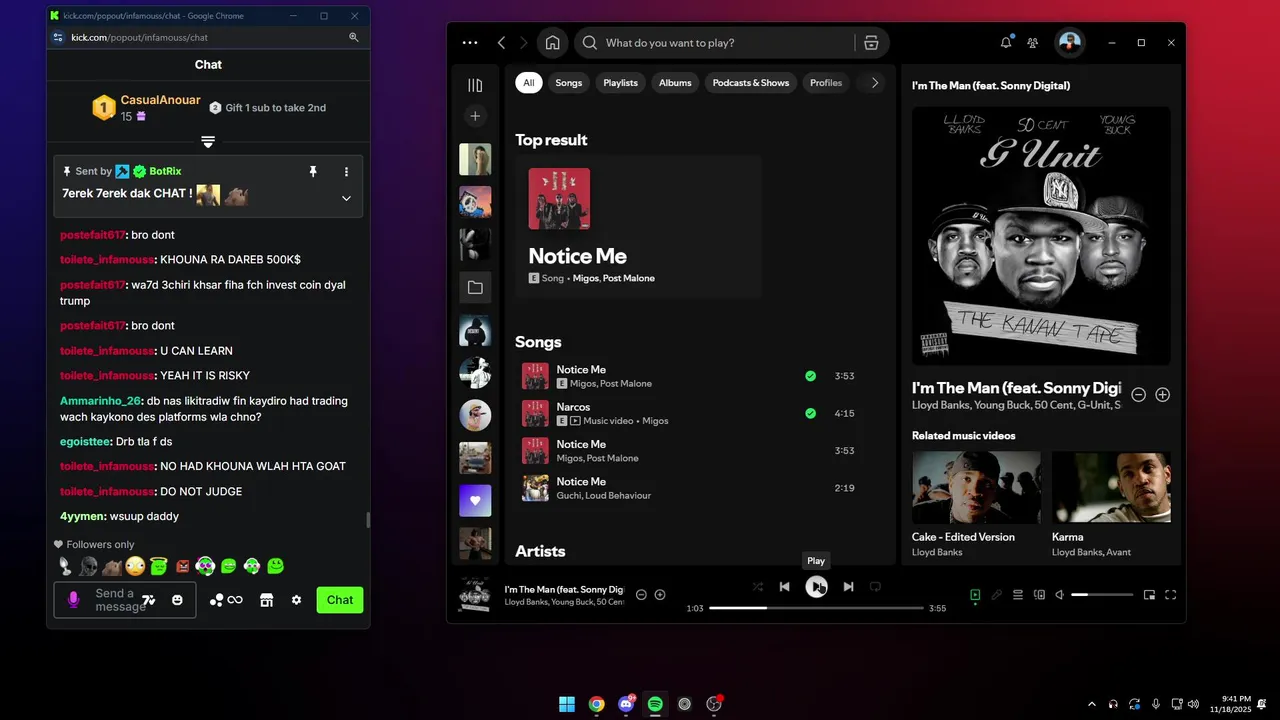Screen dimensions: 1280x720
Task: Skip to the next track
Action: tap(848, 587)
